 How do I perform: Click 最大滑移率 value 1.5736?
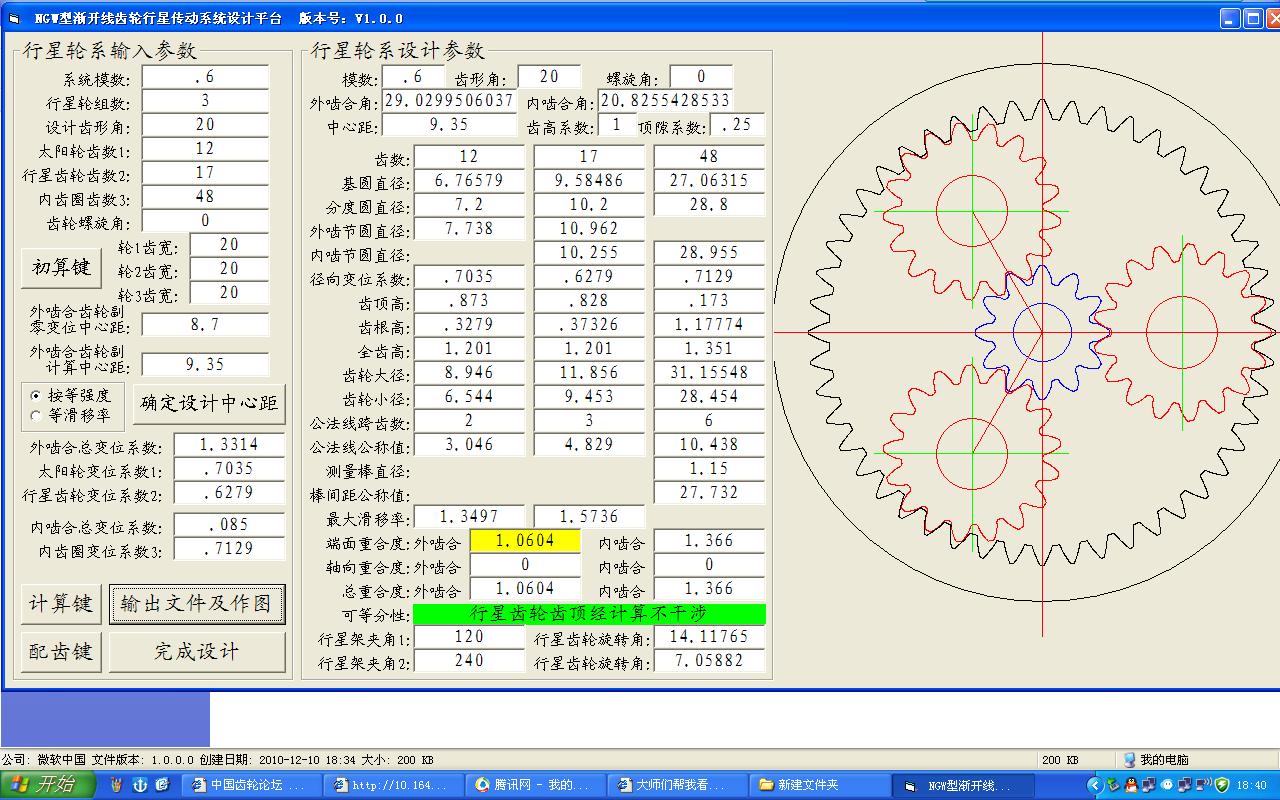589,517
